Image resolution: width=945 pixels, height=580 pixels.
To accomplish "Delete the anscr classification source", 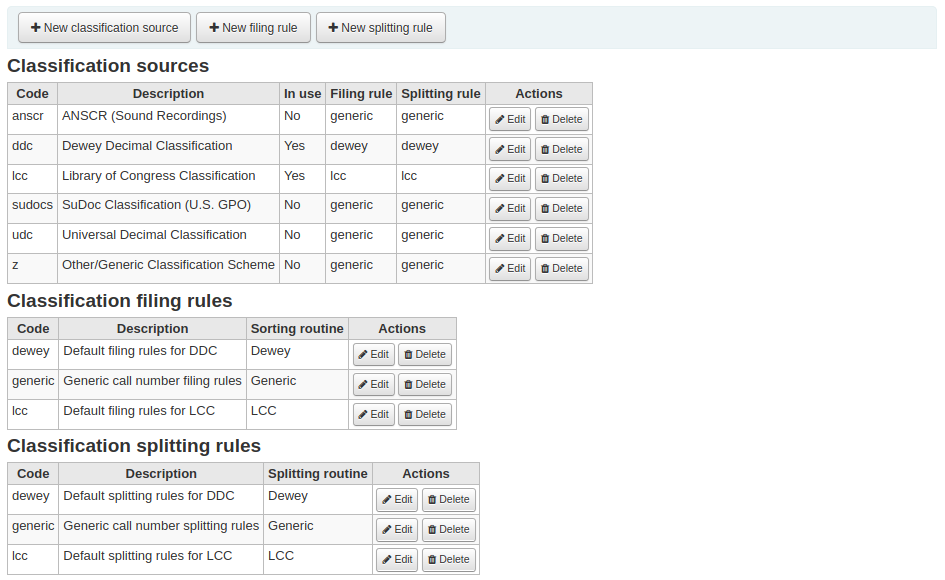I will [x=561, y=118].
